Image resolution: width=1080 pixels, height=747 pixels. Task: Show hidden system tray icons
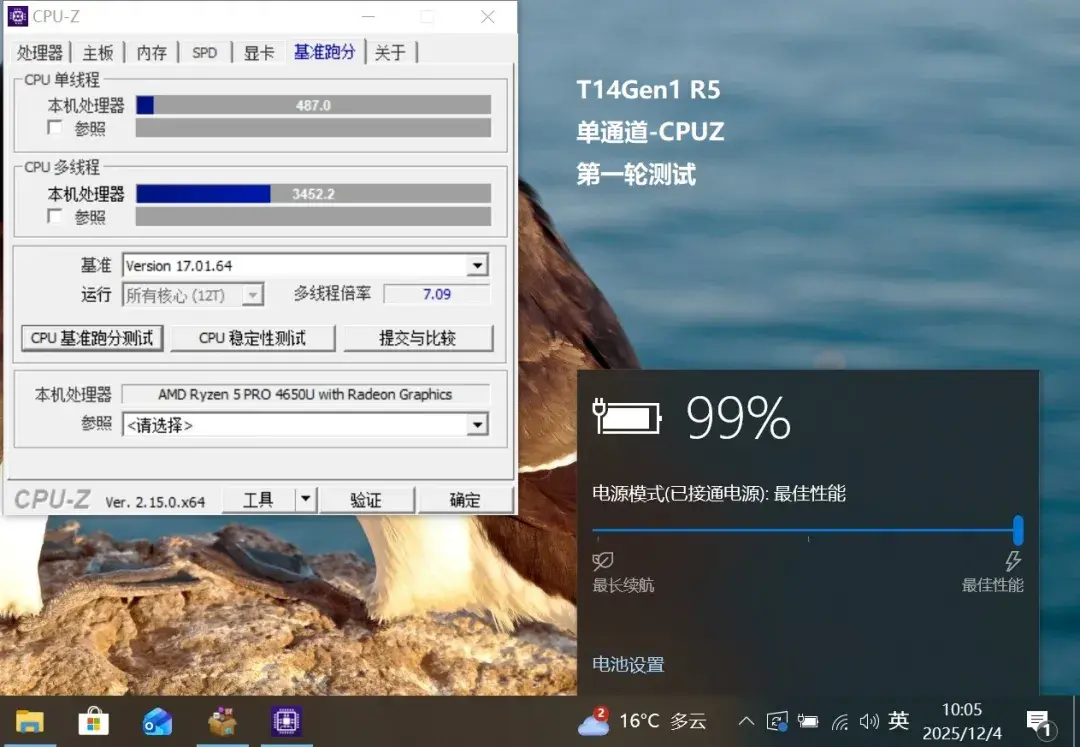(x=746, y=722)
